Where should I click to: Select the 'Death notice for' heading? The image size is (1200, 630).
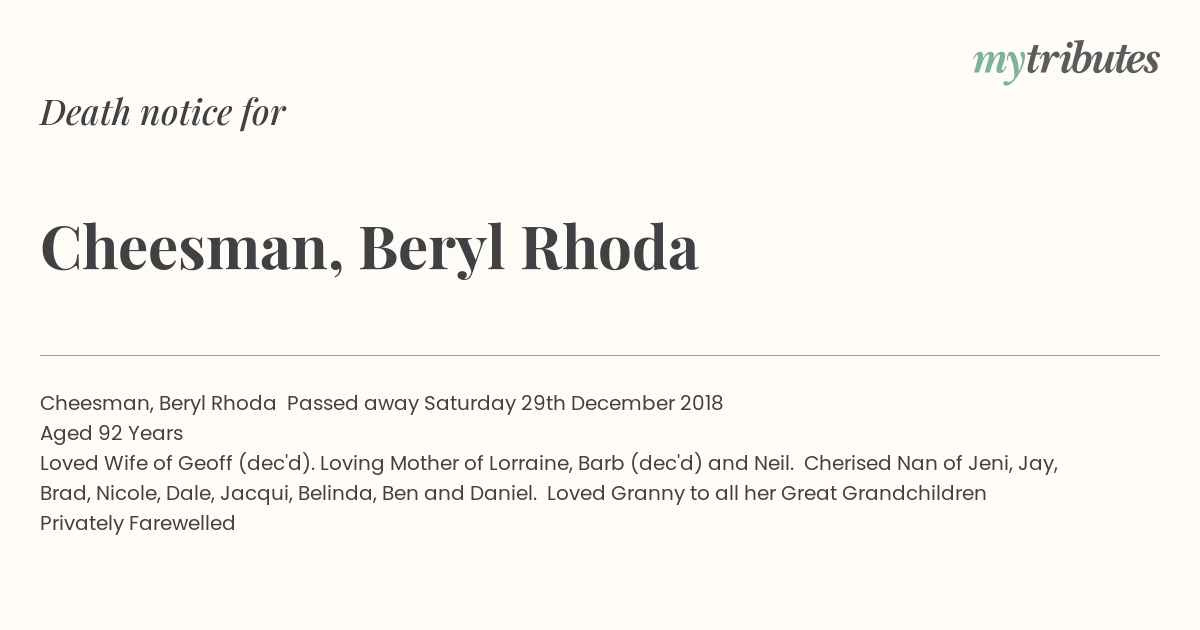pyautogui.click(x=163, y=112)
